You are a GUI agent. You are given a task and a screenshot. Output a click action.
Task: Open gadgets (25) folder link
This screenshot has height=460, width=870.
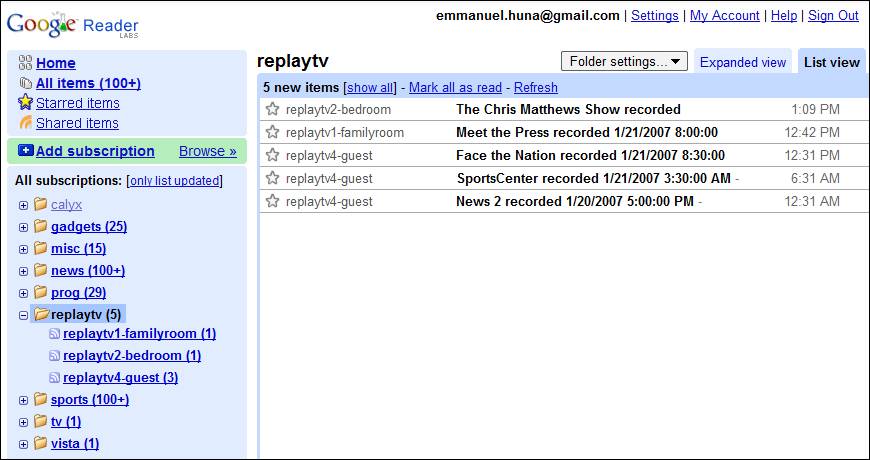(89, 226)
